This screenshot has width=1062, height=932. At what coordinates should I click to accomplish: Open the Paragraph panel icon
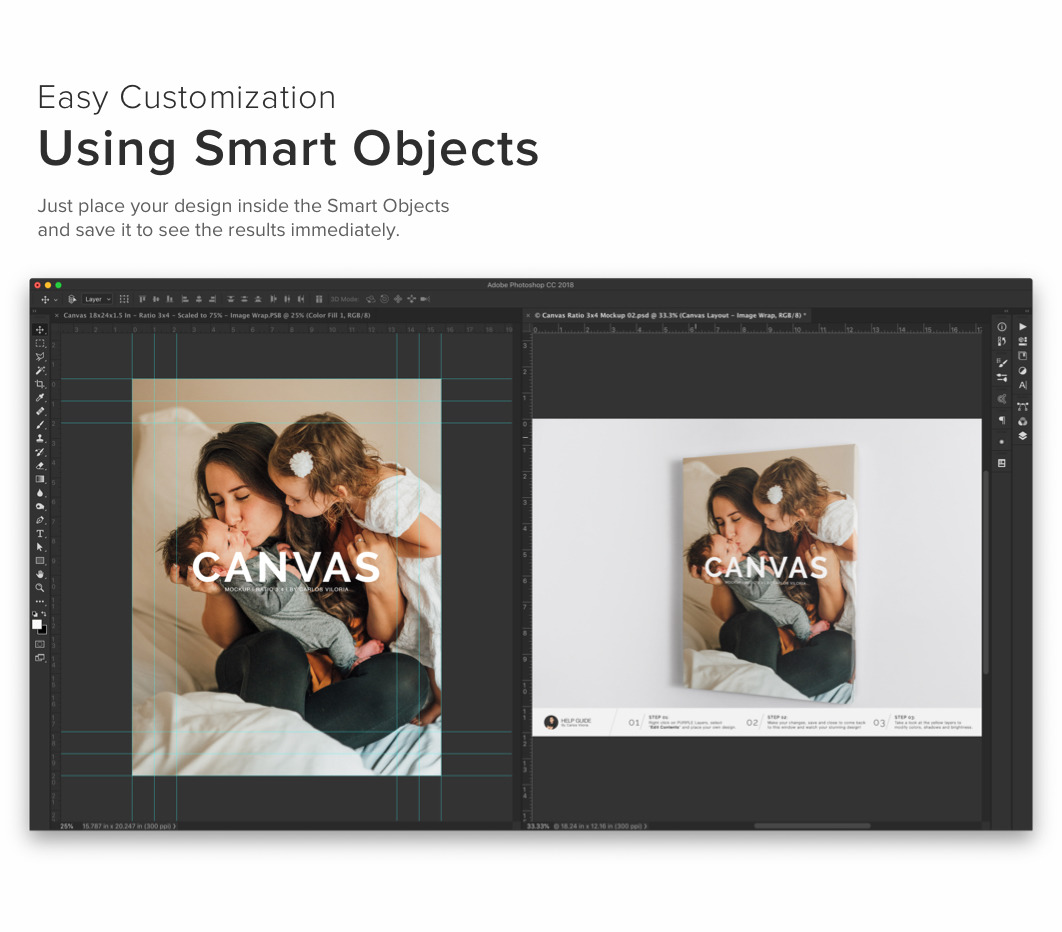coord(1002,421)
